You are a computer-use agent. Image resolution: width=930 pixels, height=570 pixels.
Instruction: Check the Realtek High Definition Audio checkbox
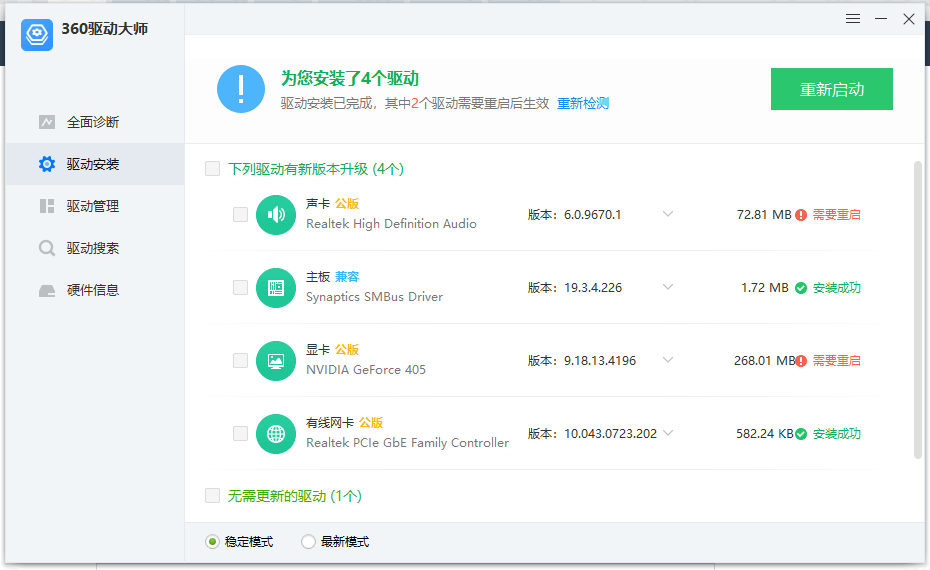click(240, 215)
